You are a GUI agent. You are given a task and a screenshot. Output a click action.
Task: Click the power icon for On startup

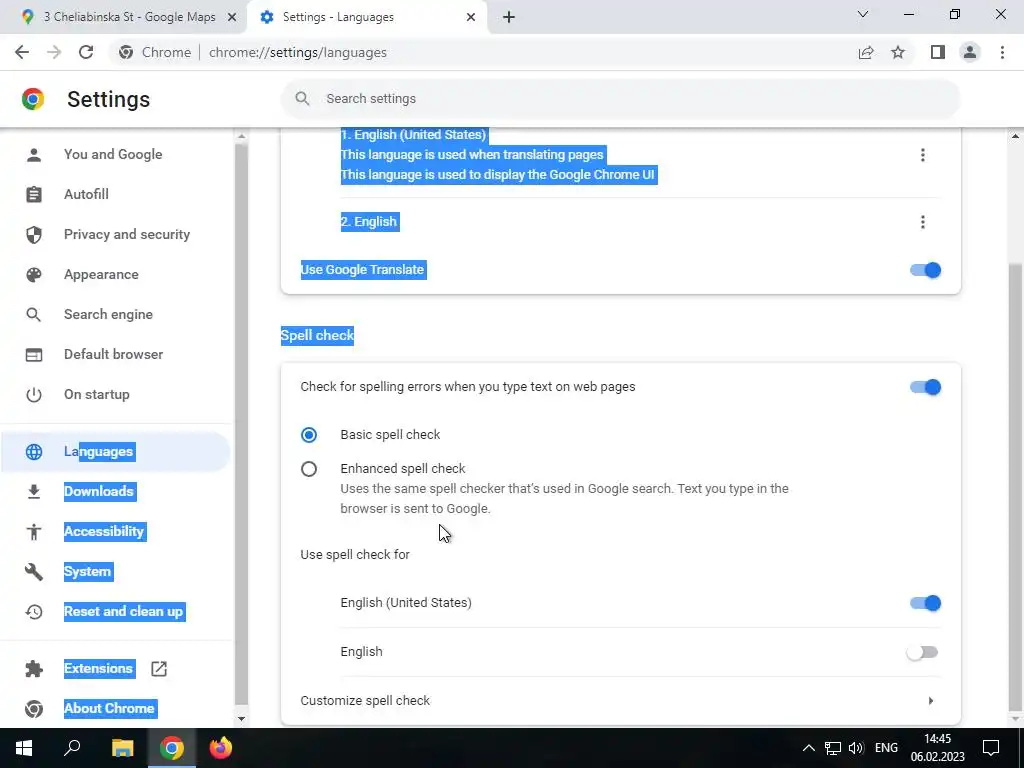click(x=33, y=394)
